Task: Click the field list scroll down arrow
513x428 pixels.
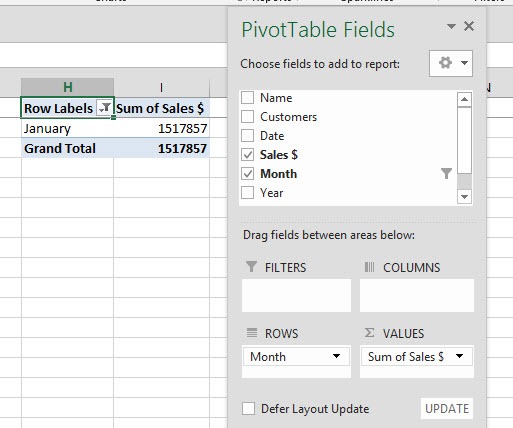Action: coord(464,196)
